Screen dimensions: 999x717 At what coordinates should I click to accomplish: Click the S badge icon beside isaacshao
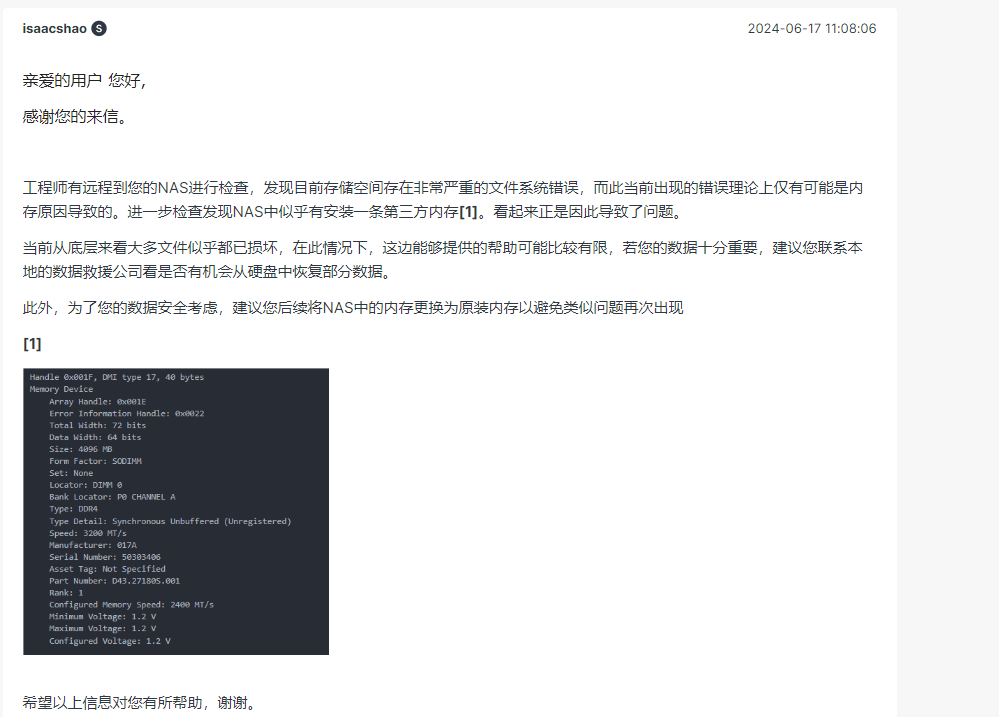[x=99, y=29]
